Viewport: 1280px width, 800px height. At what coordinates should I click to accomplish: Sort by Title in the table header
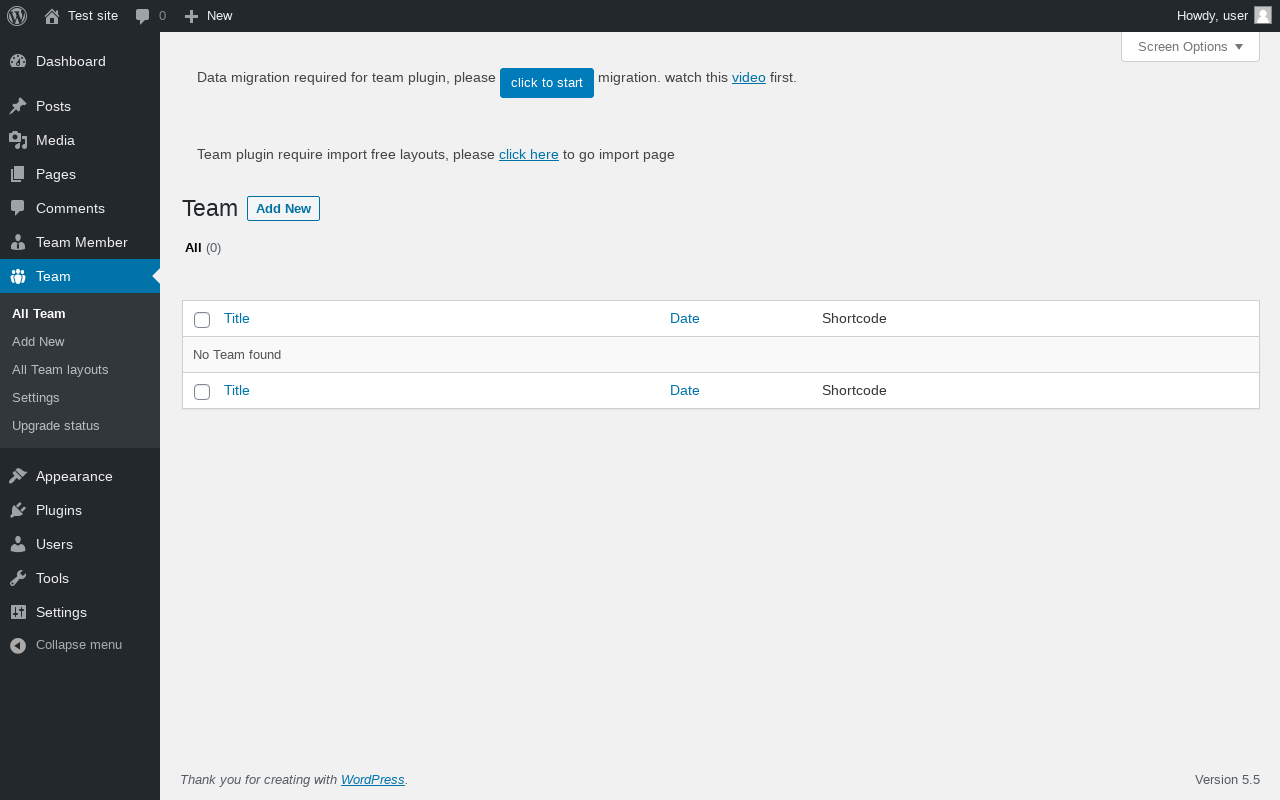click(237, 318)
